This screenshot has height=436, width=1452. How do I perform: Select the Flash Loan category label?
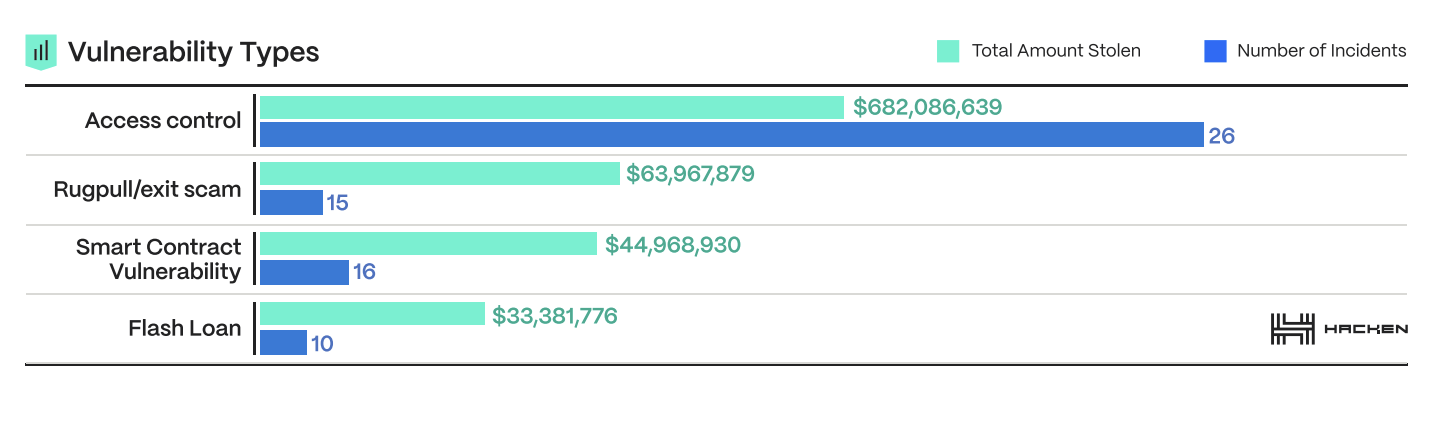pyautogui.click(x=185, y=328)
